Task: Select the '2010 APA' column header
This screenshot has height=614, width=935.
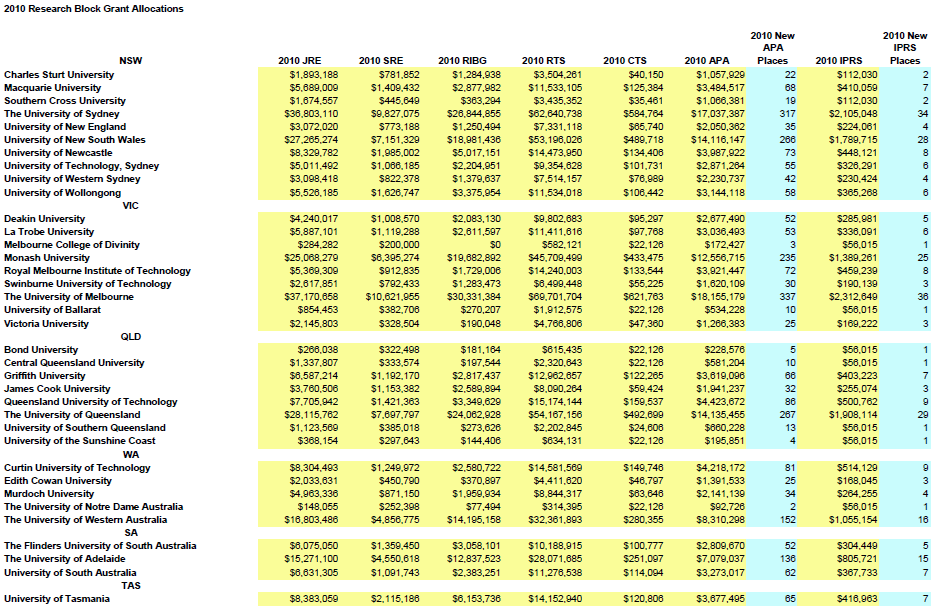Action: tap(707, 61)
